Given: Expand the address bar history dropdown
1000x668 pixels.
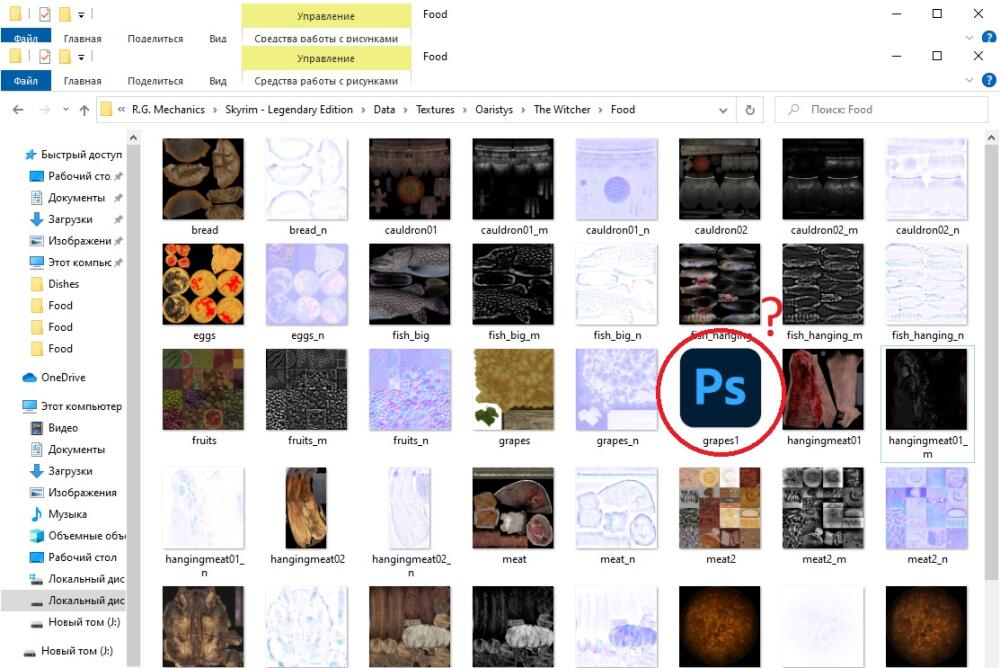Looking at the screenshot, I should point(723,110).
